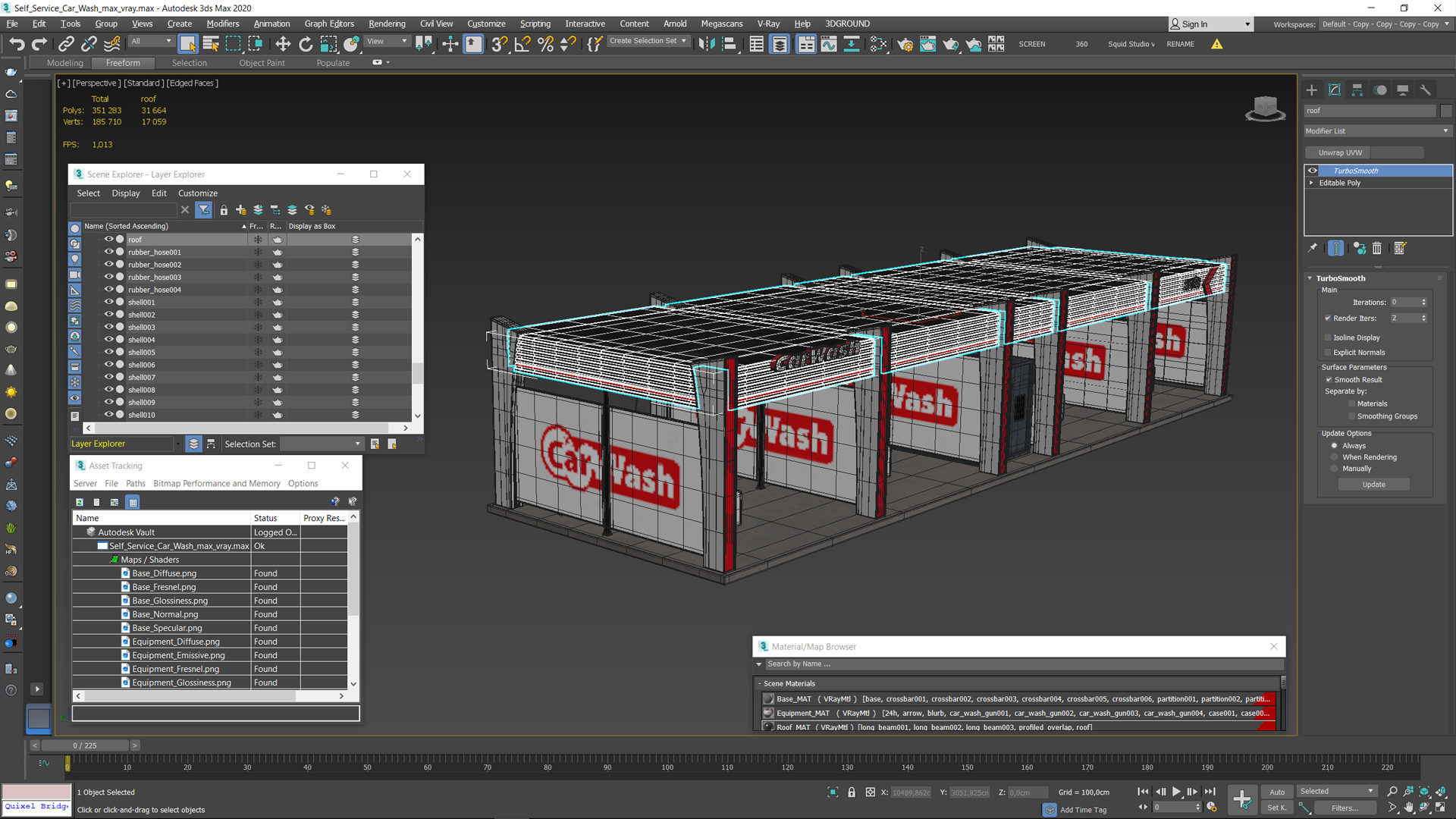The image size is (1456, 819).
Task: Toggle selection lock padlock in status bar
Action: coord(852,792)
